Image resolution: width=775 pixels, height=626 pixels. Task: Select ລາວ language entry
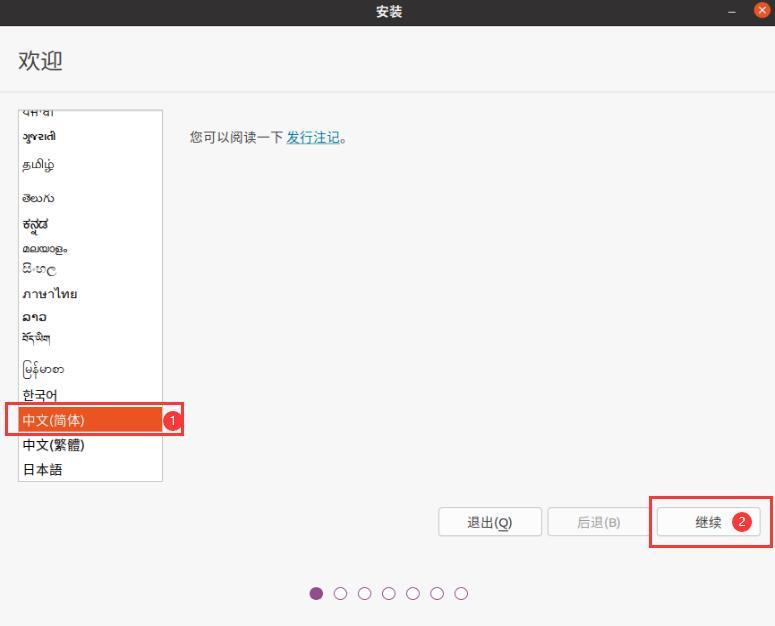point(90,317)
